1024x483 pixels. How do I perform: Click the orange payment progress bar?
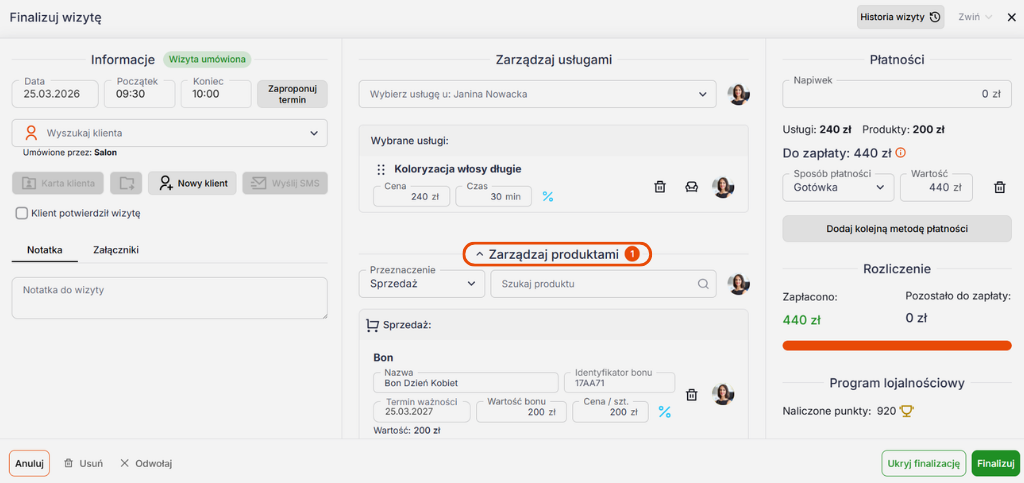(x=897, y=346)
